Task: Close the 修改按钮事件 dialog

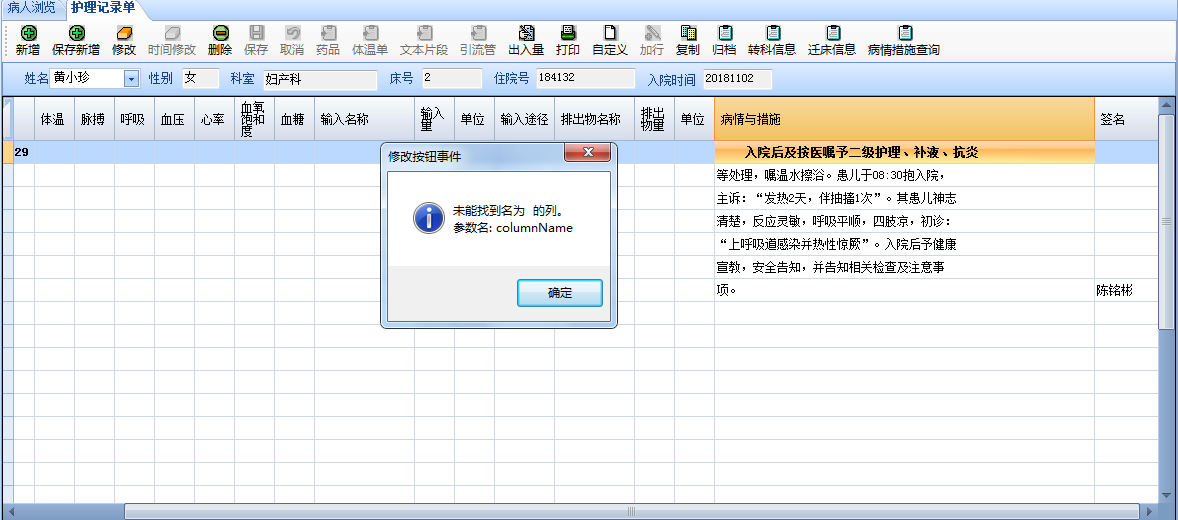Action: pos(587,153)
